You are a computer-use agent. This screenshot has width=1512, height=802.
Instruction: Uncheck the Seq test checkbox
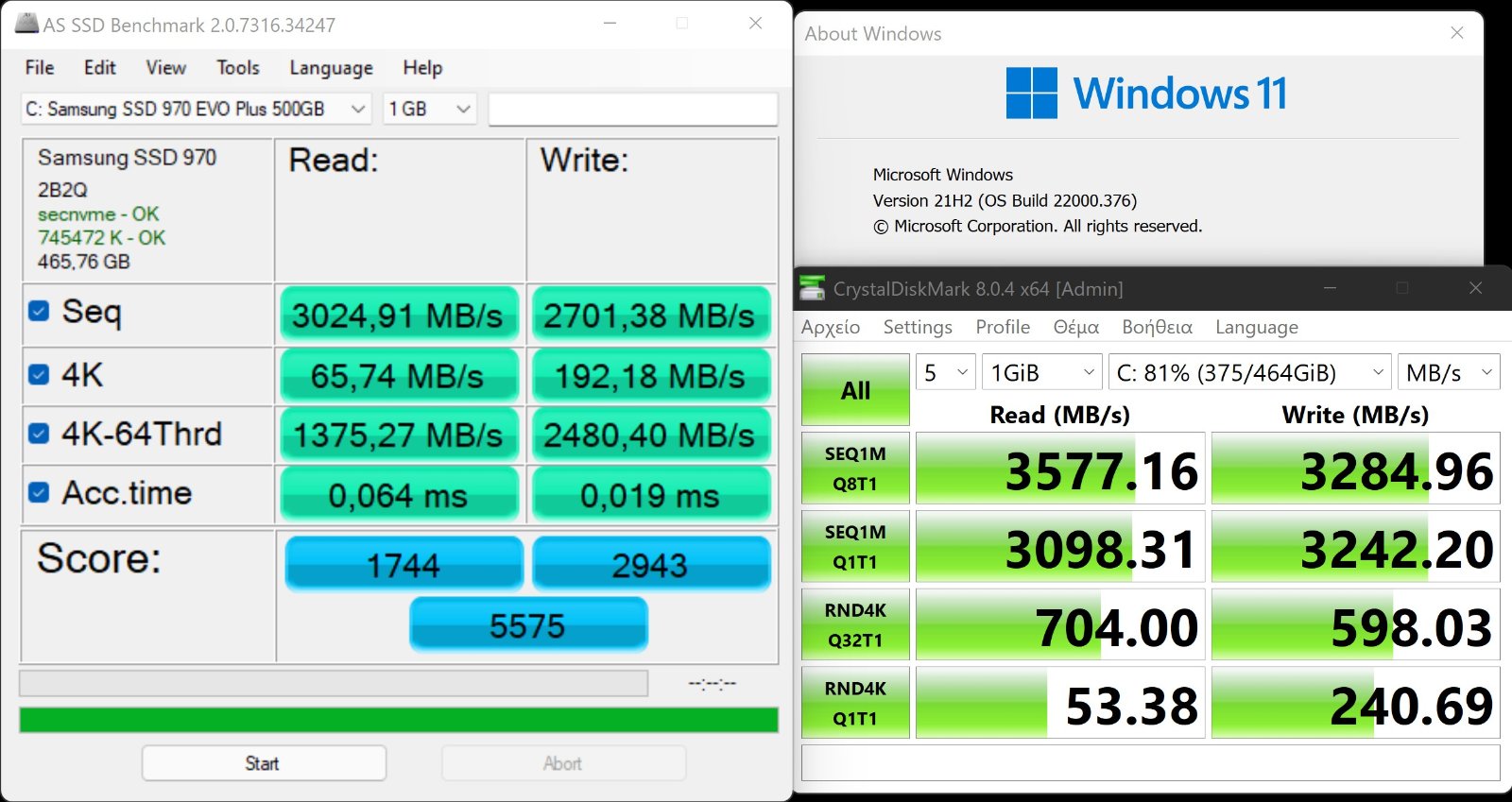coord(39,311)
